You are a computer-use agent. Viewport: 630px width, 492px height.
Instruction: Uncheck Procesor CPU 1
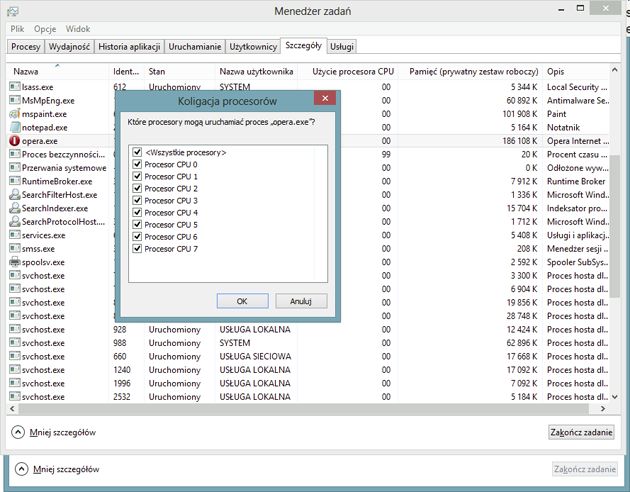(137, 176)
